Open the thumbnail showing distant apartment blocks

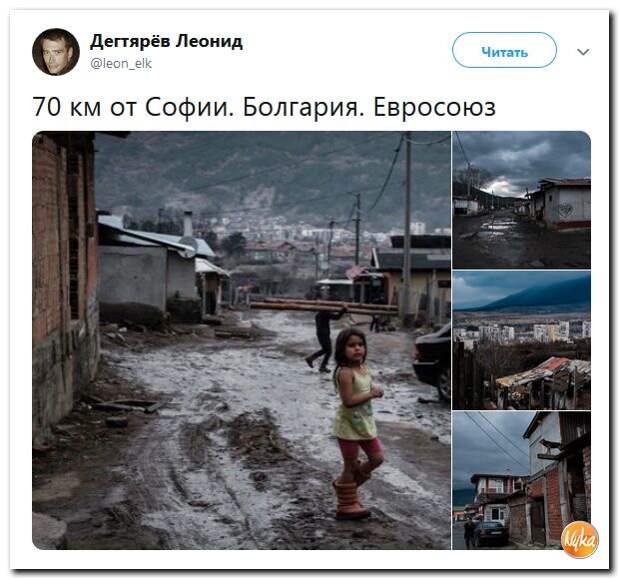[522, 340]
